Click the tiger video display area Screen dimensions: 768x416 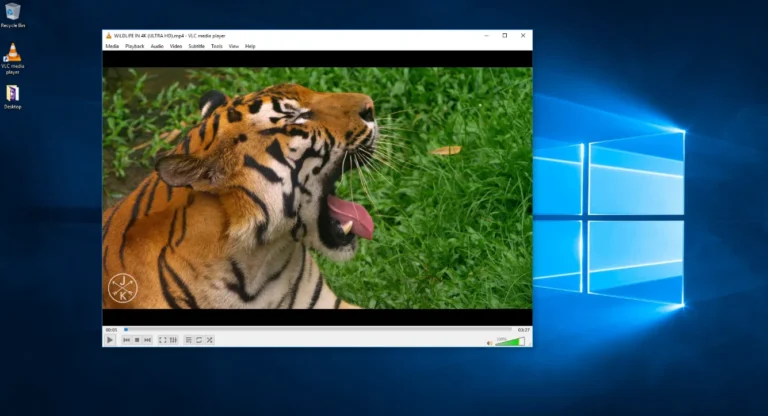pyautogui.click(x=317, y=188)
